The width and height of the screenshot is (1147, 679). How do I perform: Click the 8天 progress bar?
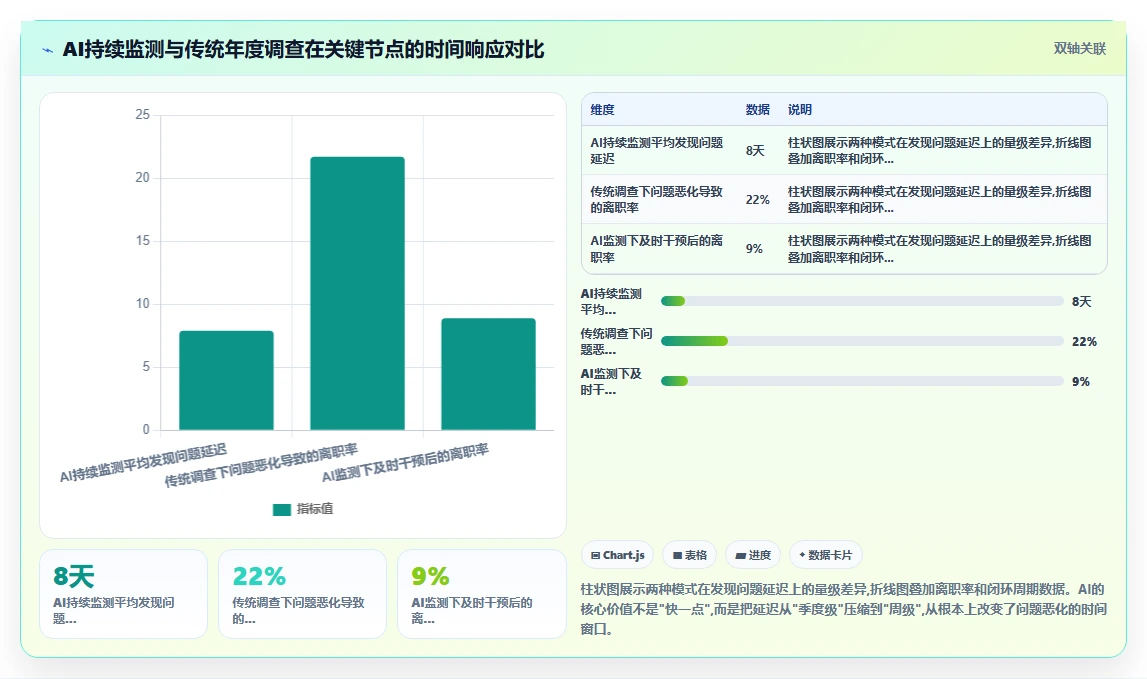(x=862, y=301)
